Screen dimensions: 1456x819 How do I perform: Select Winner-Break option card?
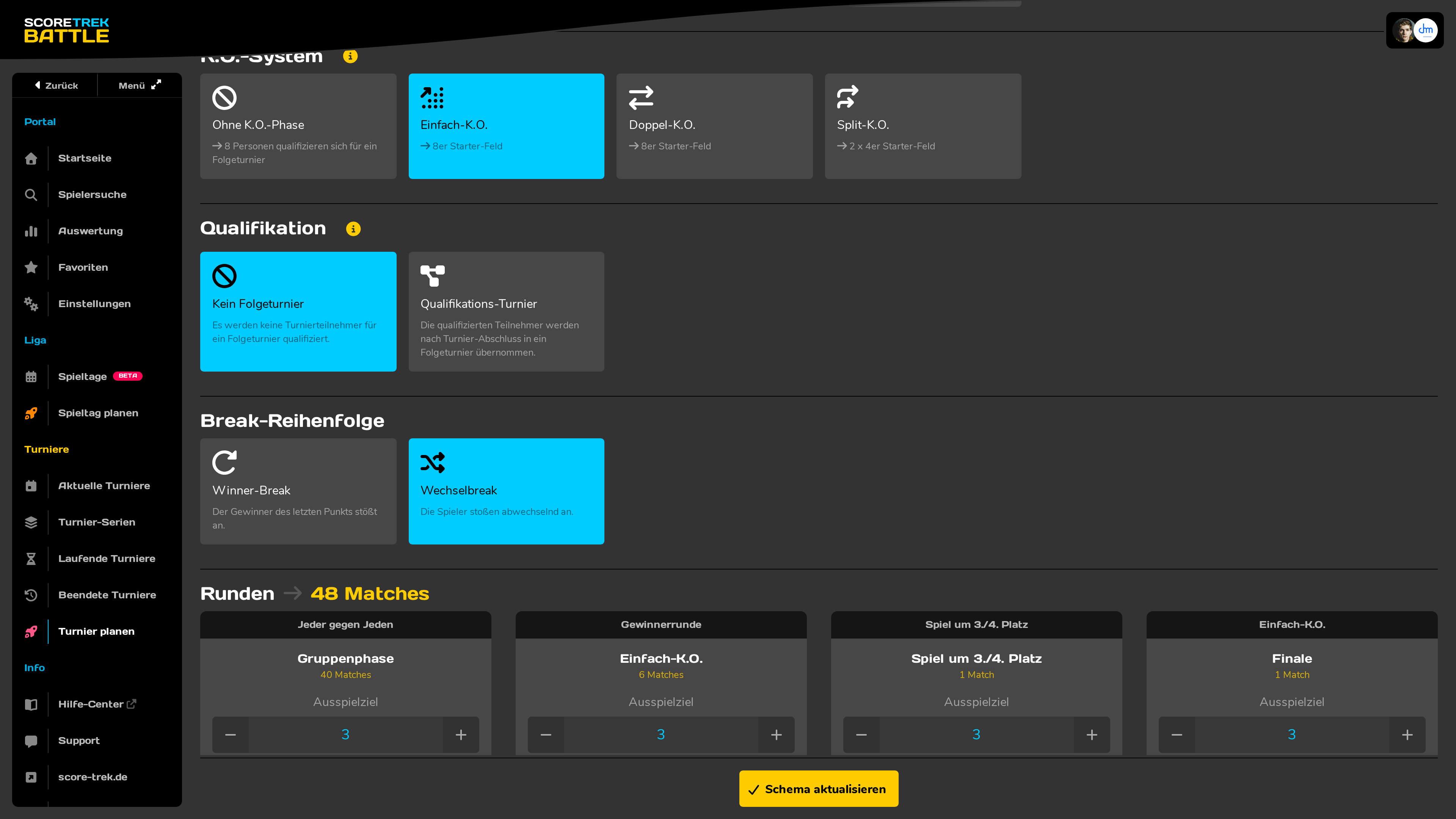298,491
